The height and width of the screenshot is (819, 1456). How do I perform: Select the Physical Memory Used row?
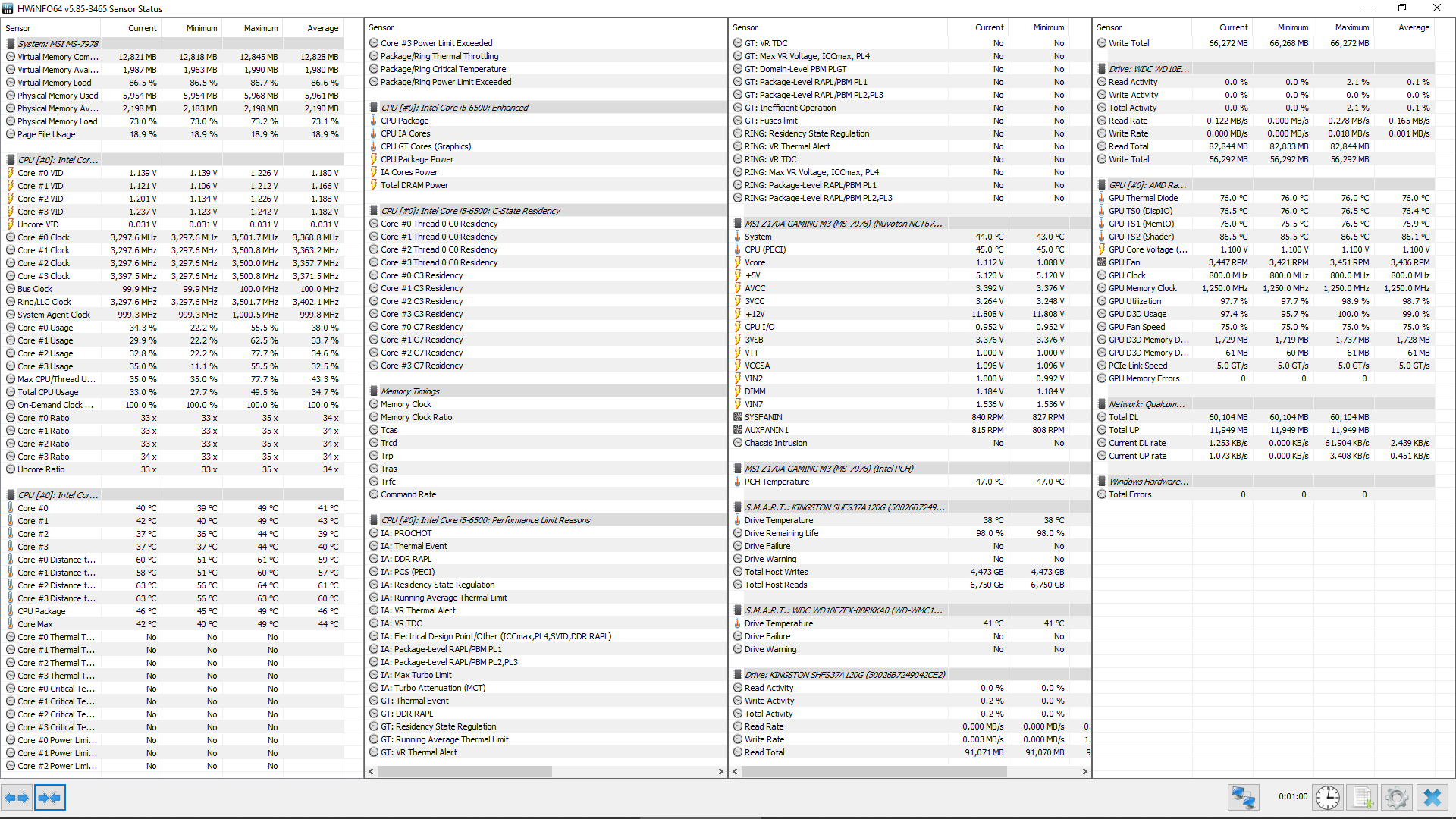pyautogui.click(x=174, y=96)
